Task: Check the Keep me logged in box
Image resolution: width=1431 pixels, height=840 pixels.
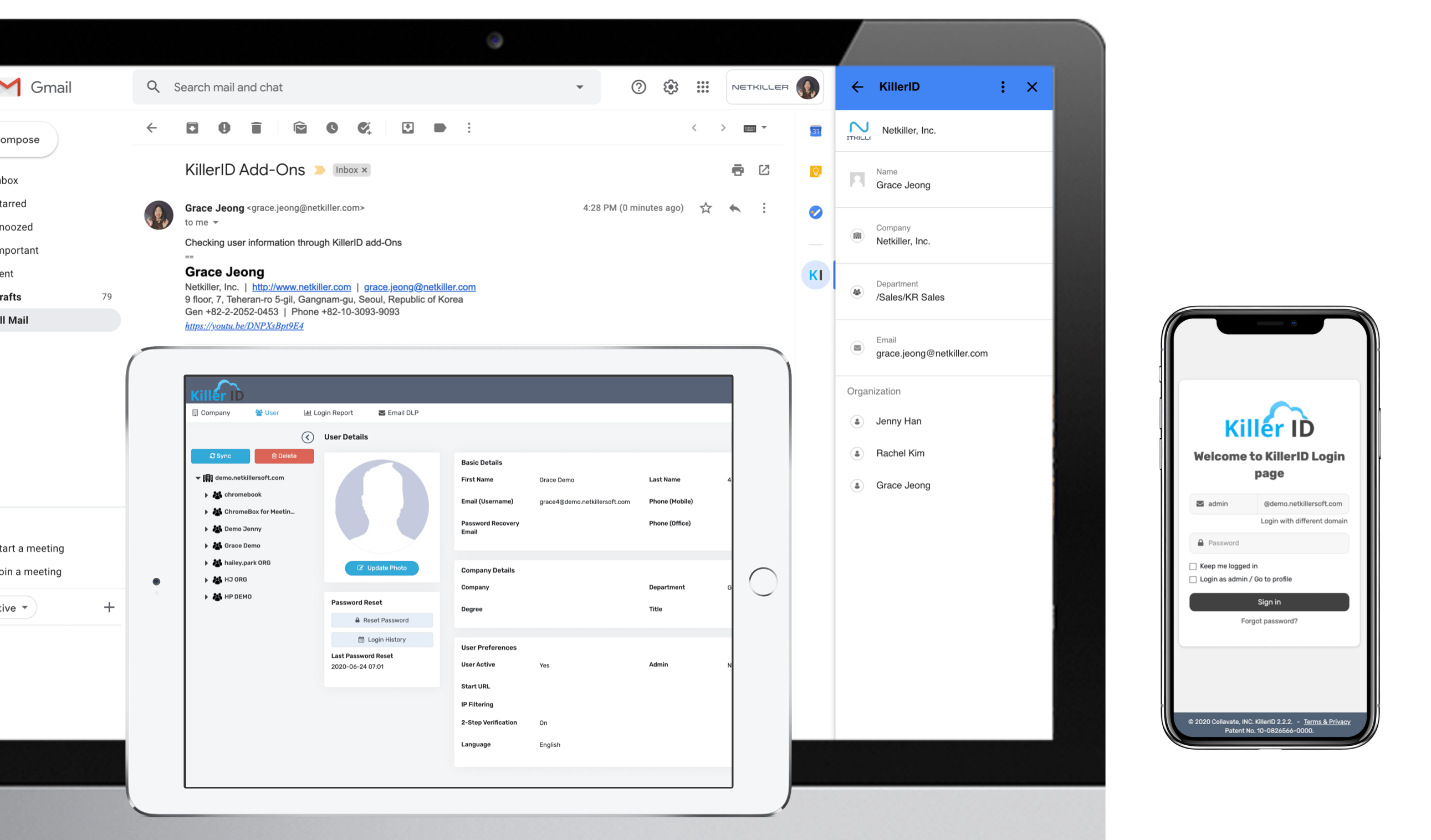Action: [1193, 566]
